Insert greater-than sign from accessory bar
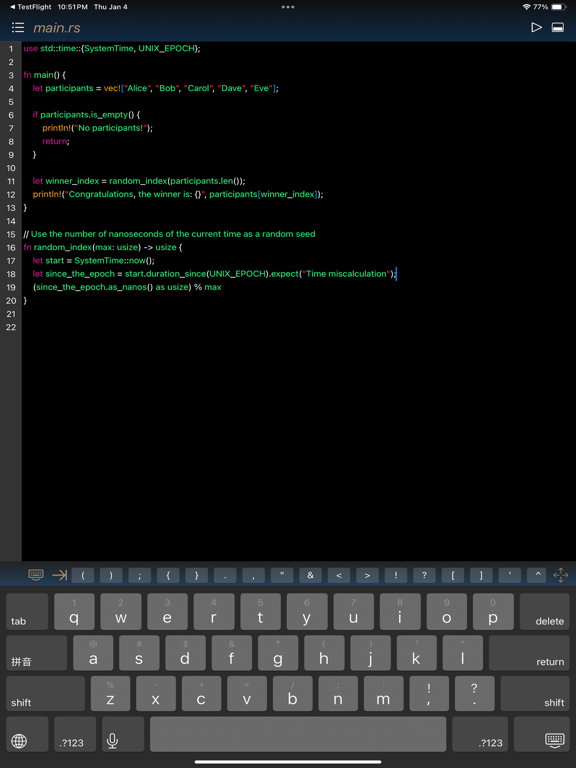Screen dimensions: 576x768 point(367,576)
